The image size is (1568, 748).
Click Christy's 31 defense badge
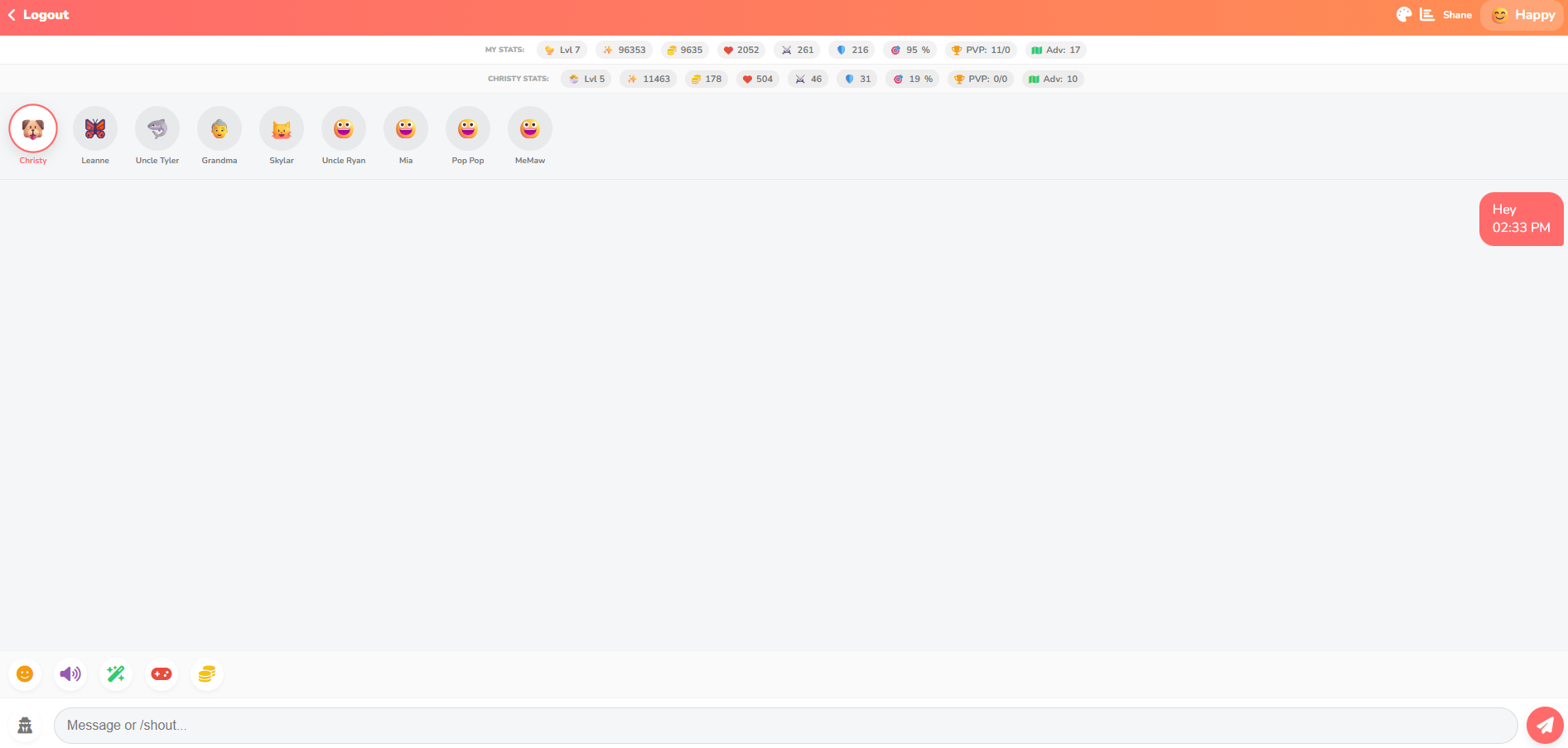point(856,79)
